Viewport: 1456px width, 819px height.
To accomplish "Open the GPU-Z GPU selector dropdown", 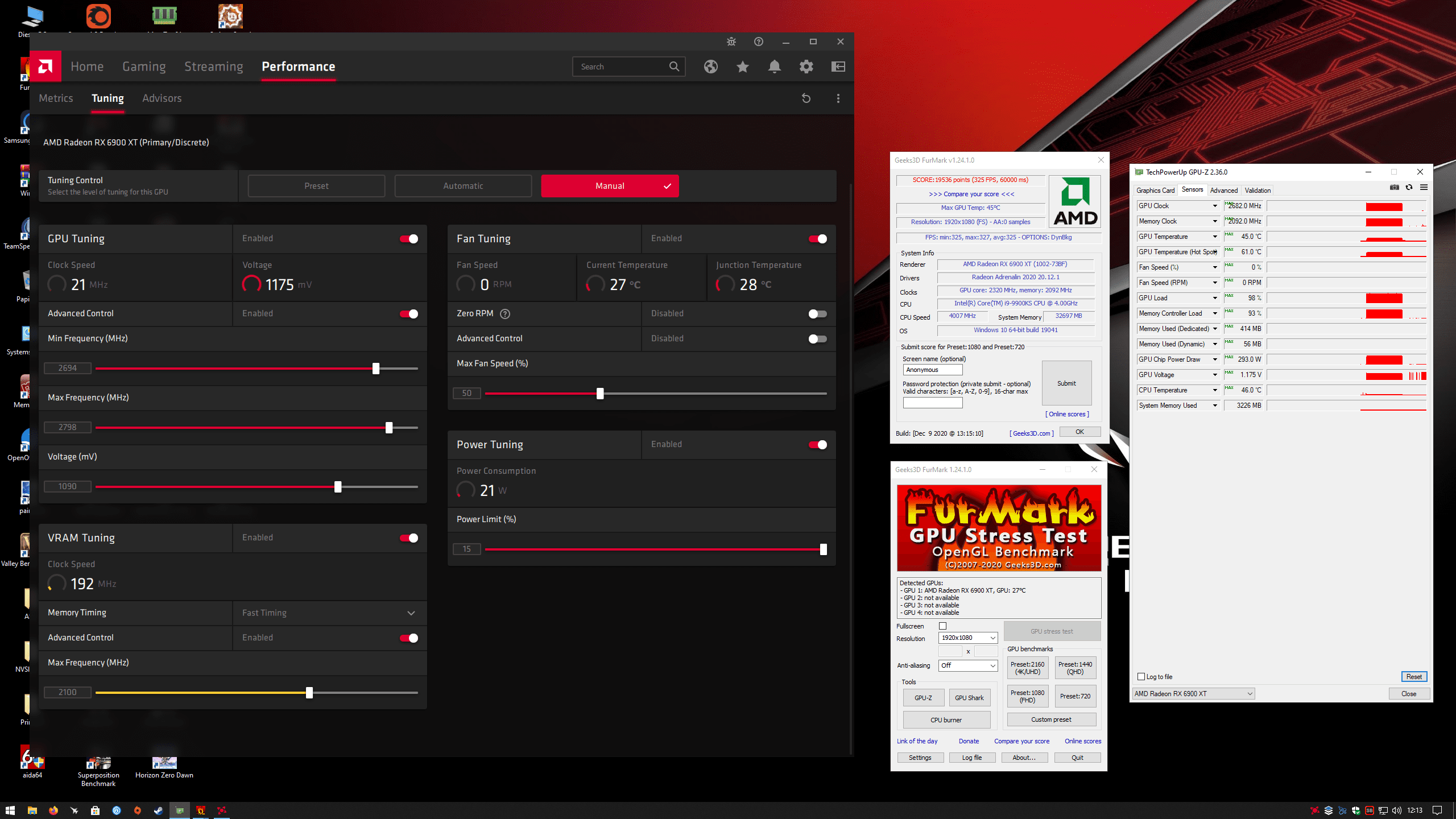I will pos(1193,694).
